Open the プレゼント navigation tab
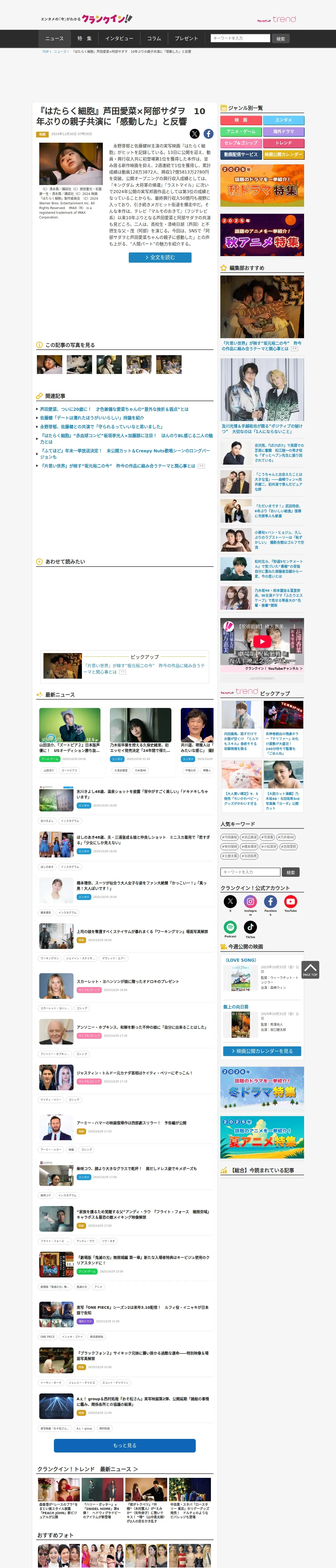 point(187,38)
